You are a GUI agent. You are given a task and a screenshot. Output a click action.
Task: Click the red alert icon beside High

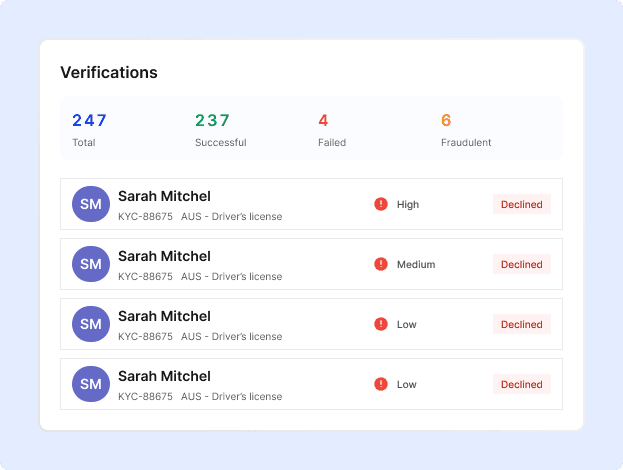tap(381, 204)
